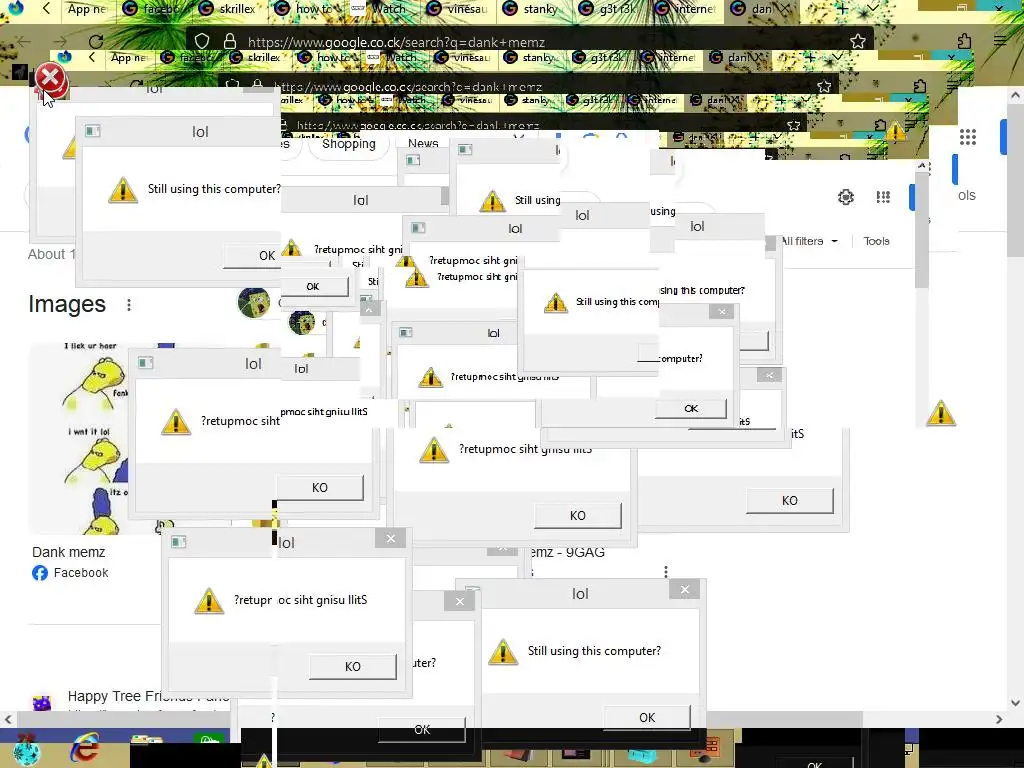Screen dimensions: 1024x768
Task: Click forward arrow in topmost browser toolbar
Action: click(x=60, y=42)
